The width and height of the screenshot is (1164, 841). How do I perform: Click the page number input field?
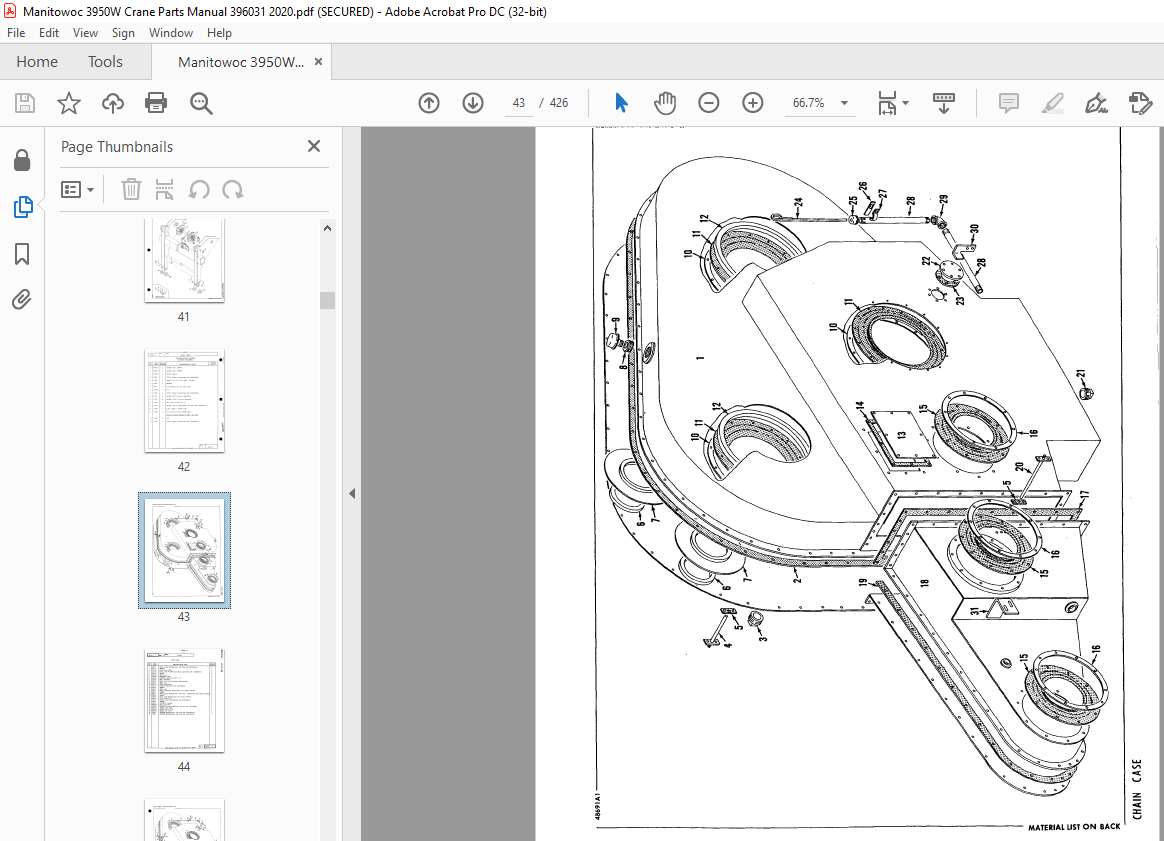[518, 103]
